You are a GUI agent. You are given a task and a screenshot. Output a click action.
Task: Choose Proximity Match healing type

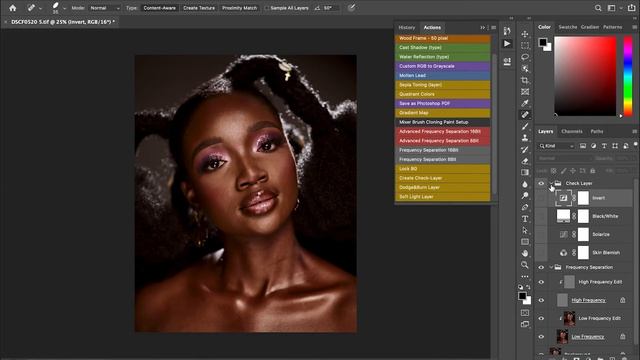(x=239, y=8)
